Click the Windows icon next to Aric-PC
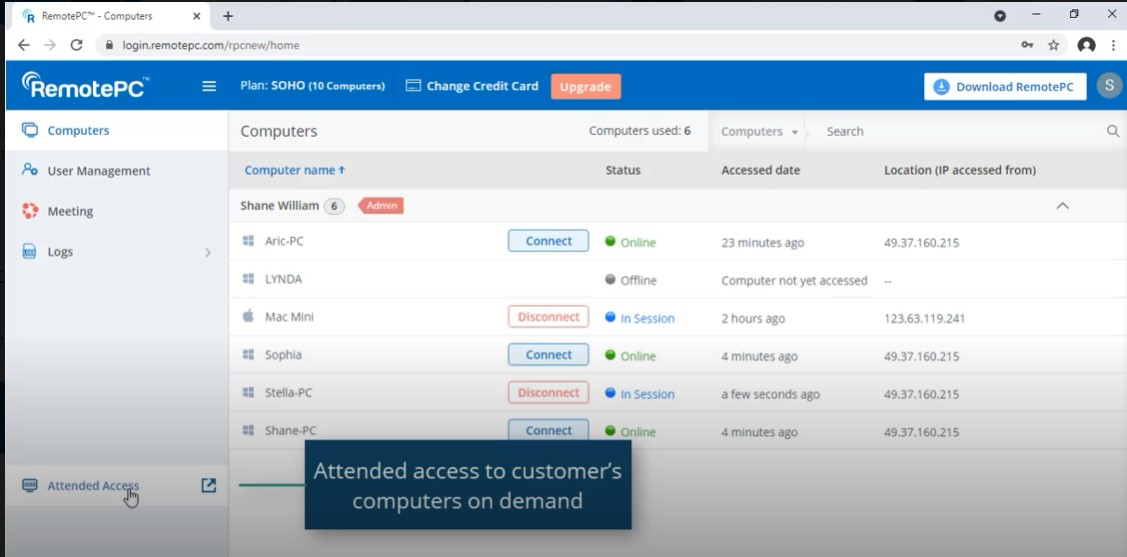 coord(248,241)
